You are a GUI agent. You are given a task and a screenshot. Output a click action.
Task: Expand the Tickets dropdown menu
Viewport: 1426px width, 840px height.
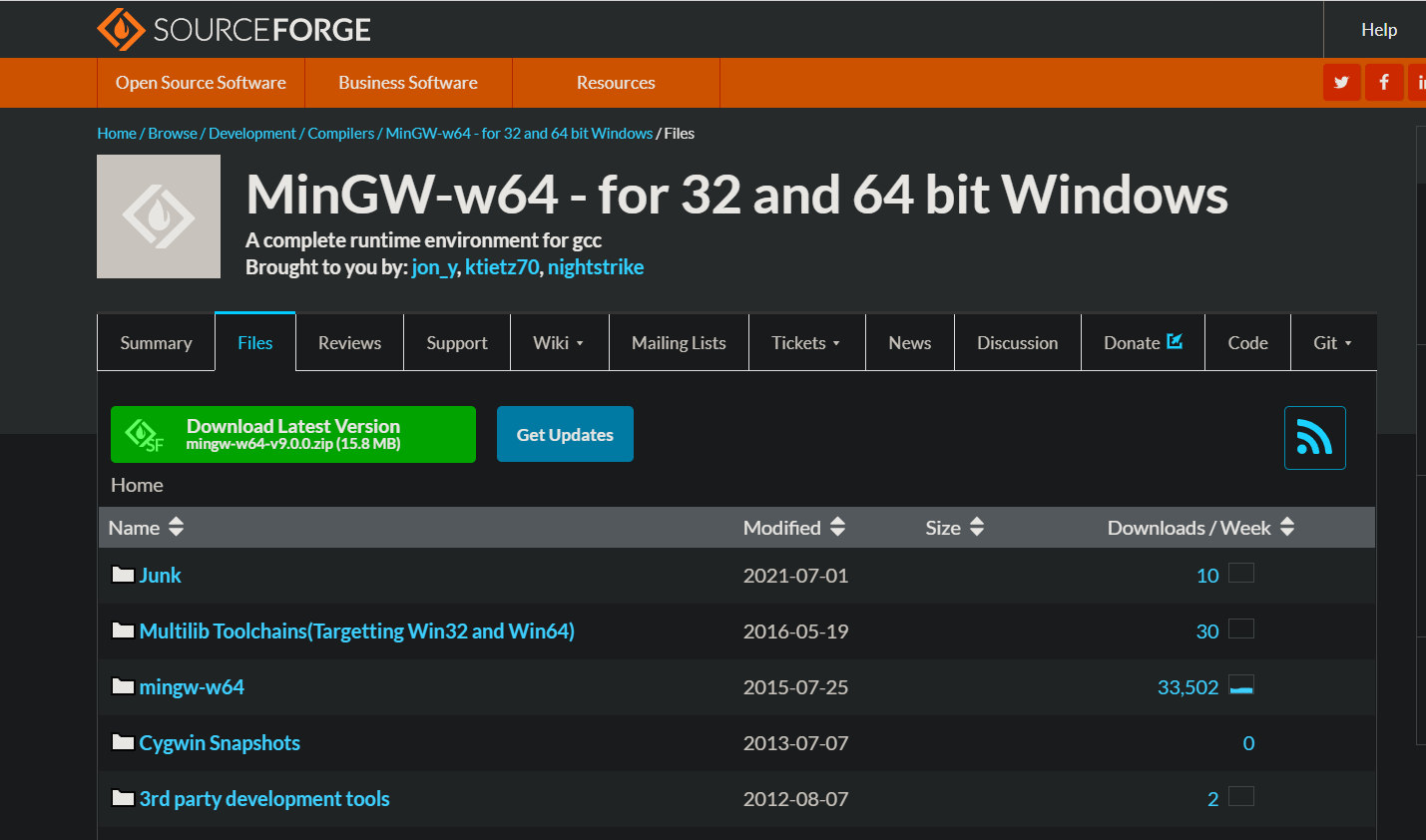click(806, 342)
